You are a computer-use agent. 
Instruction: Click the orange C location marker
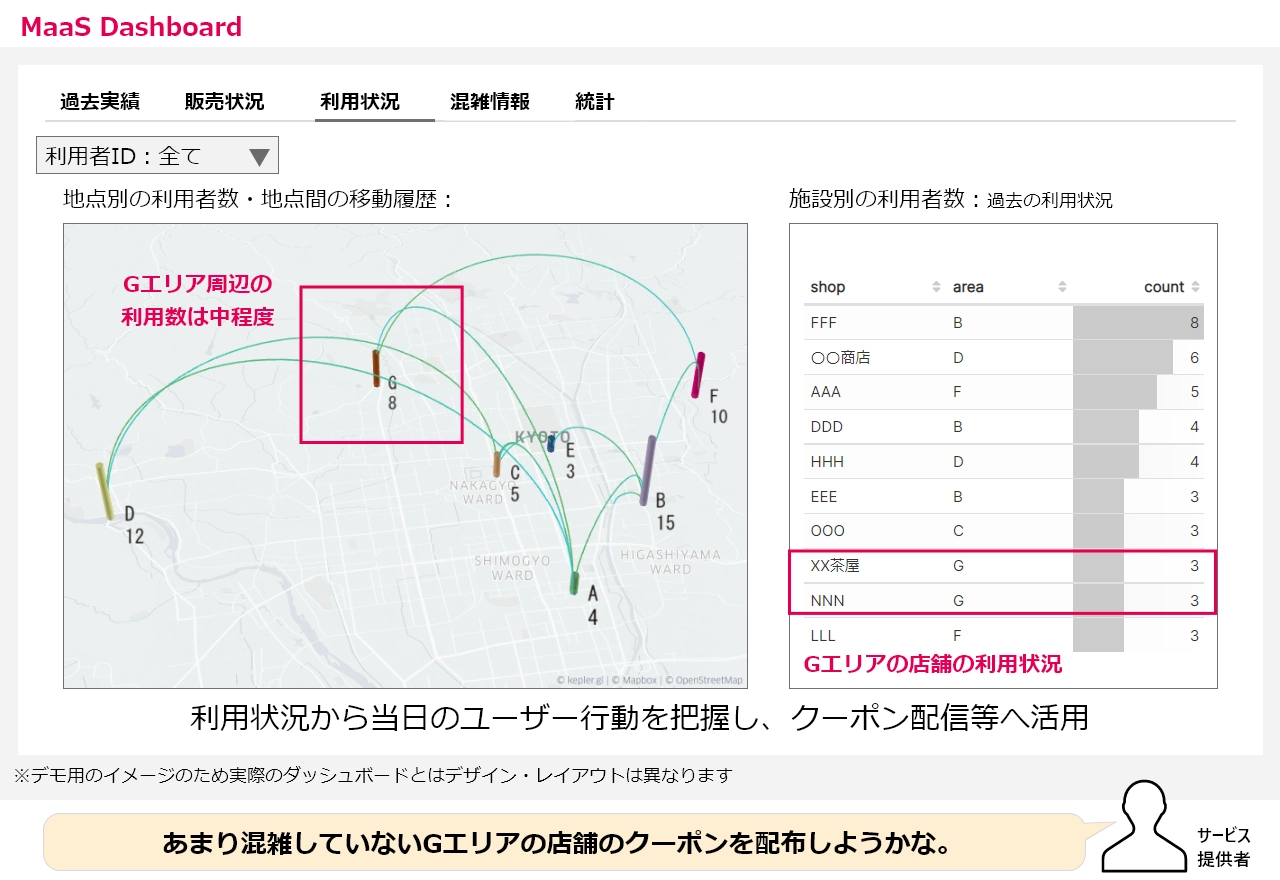(497, 463)
